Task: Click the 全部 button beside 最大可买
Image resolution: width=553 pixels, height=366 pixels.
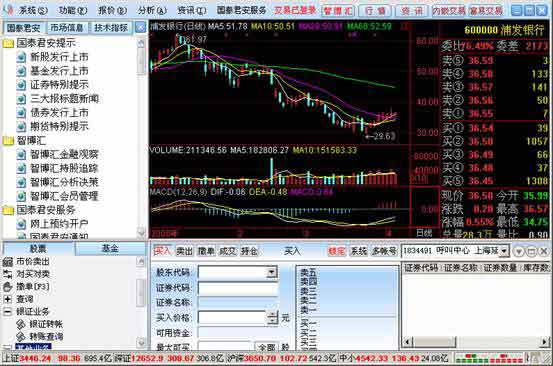Action: click(267, 347)
